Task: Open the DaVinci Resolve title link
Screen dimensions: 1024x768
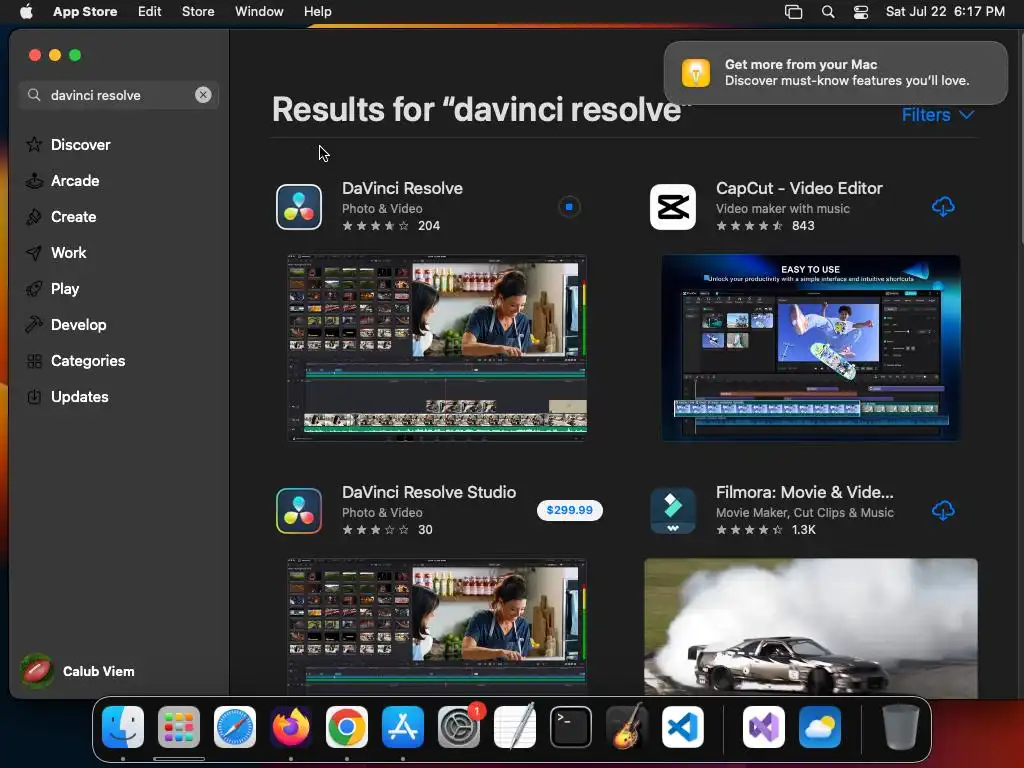Action: 402,188
